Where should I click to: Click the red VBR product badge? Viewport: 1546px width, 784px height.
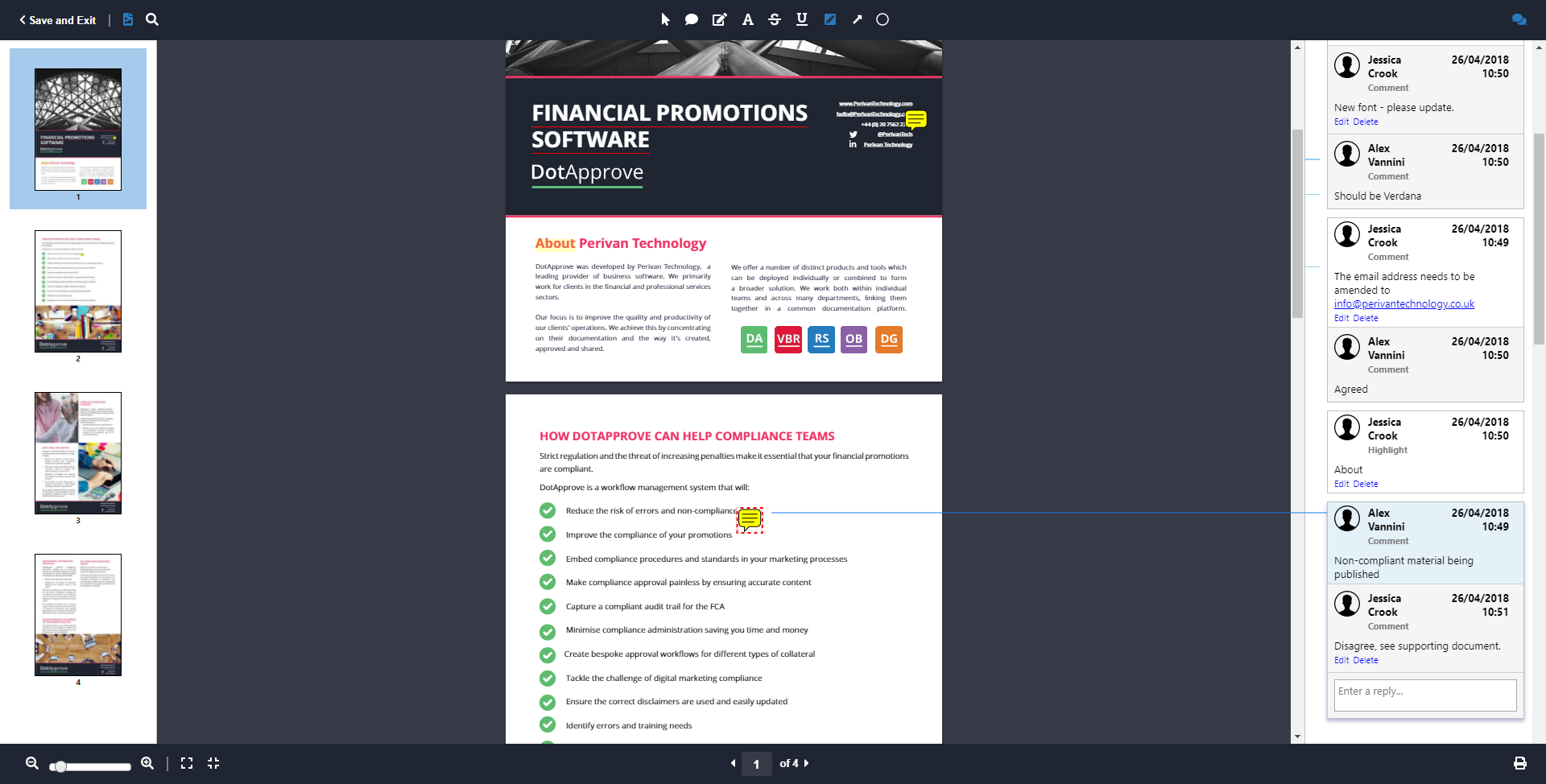tap(788, 340)
